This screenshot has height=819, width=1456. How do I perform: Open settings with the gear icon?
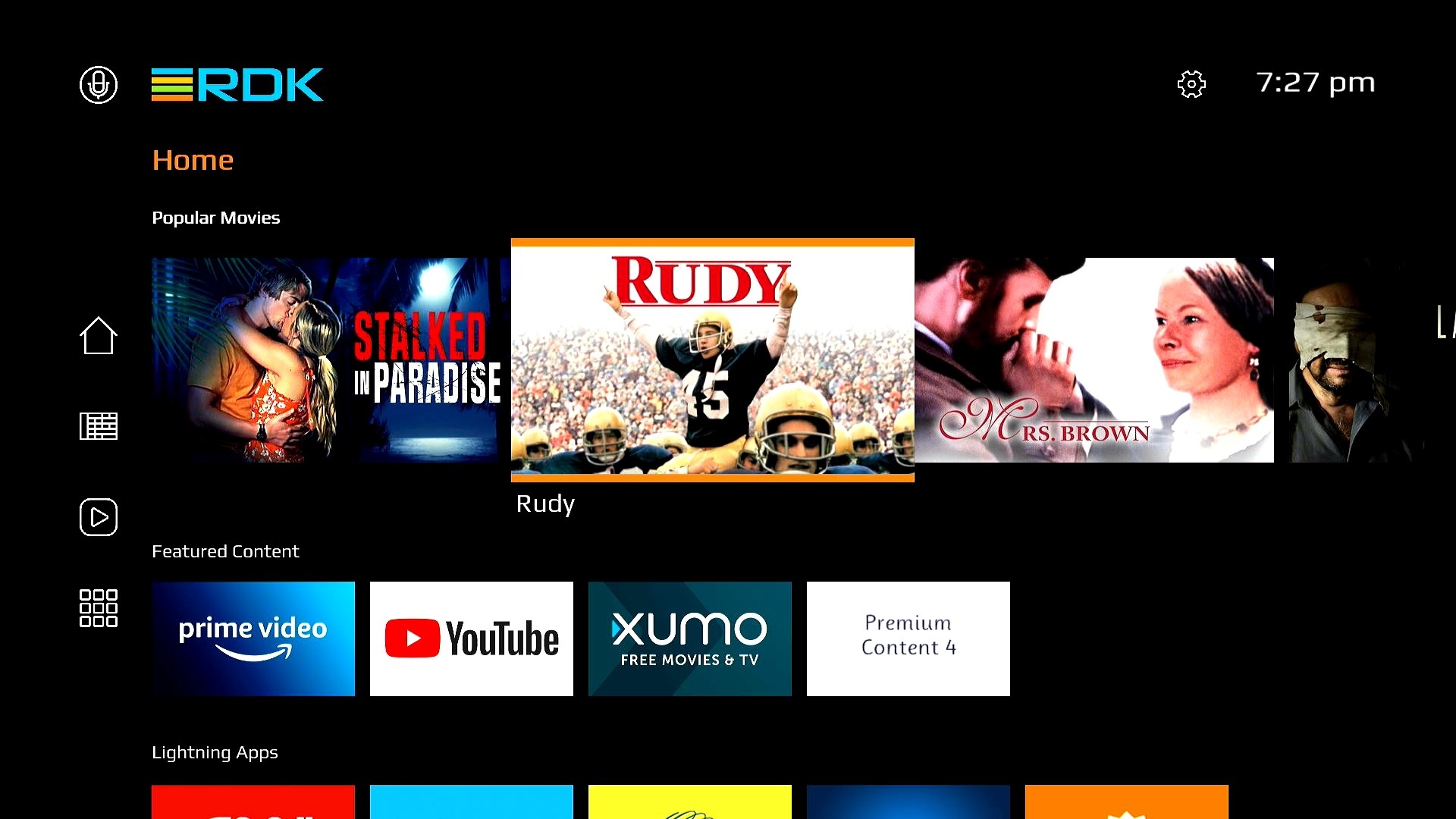[x=1191, y=84]
